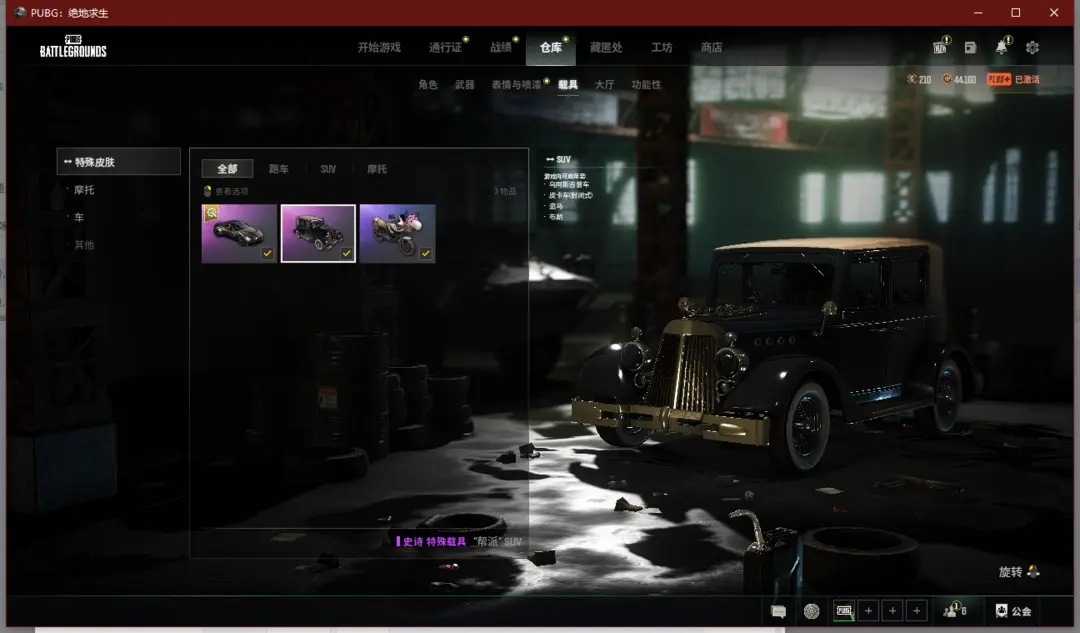Select the black sports car skin thumbnail
Image resolution: width=1080 pixels, height=633 pixels.
[239, 233]
